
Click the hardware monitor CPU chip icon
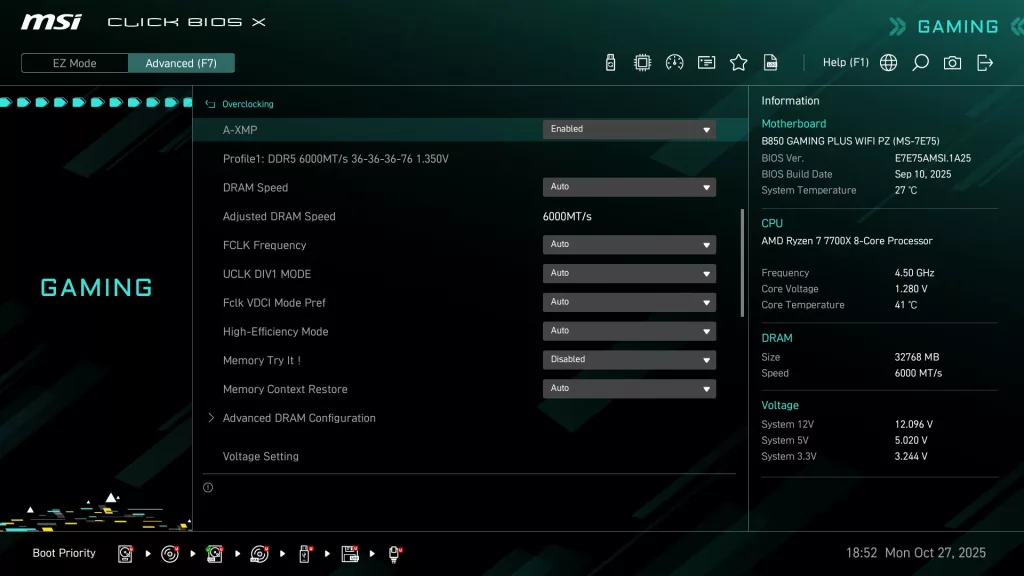(644, 61)
